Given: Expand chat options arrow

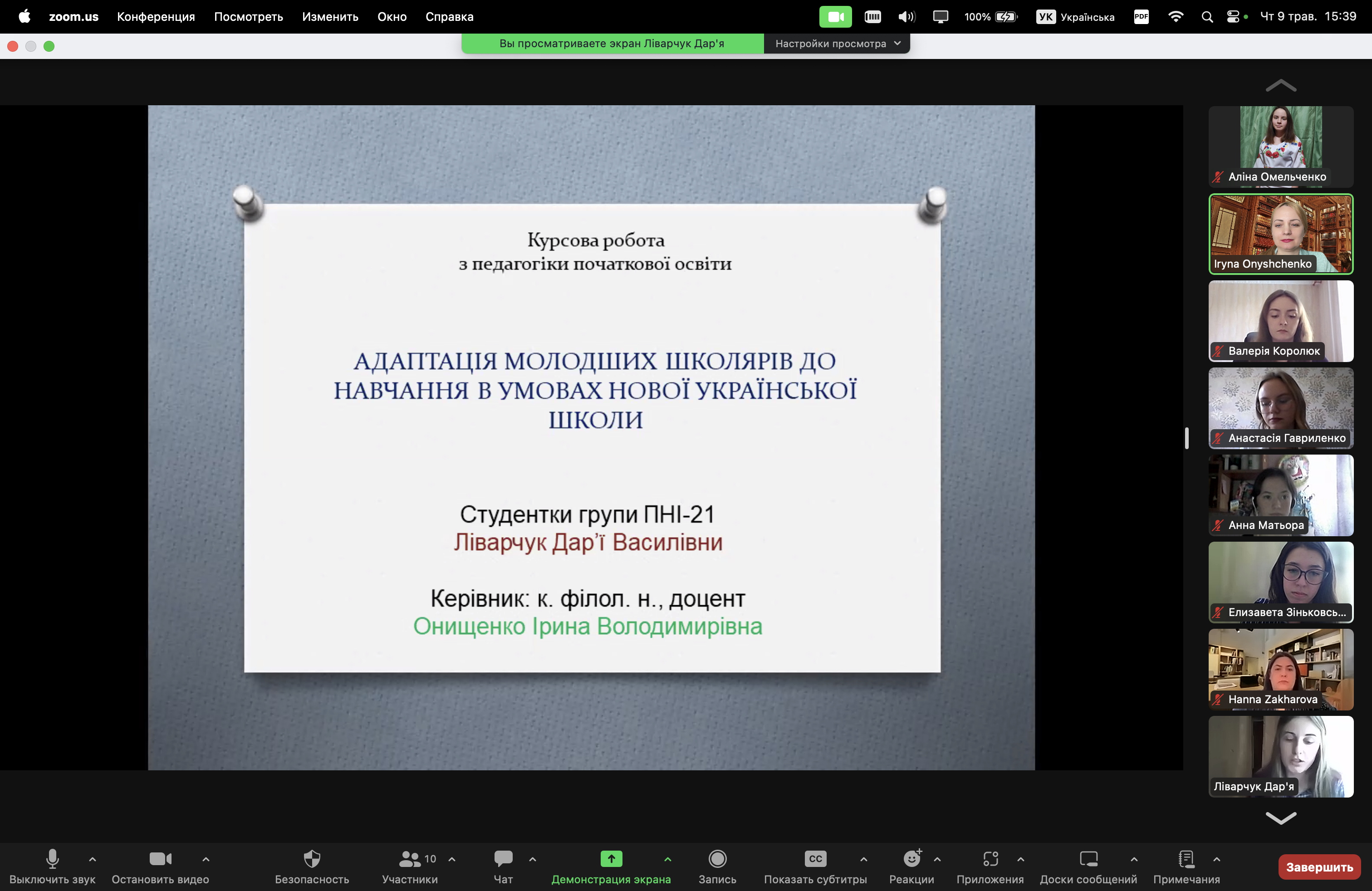Looking at the screenshot, I should 533,859.
